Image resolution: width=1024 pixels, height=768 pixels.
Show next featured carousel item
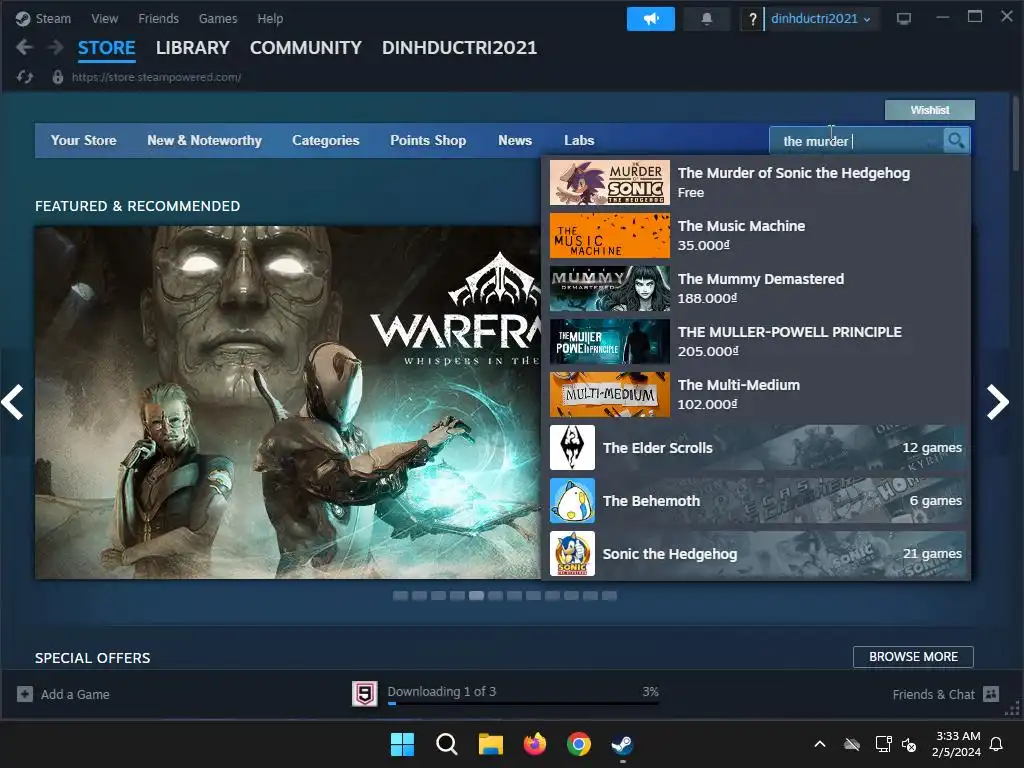(997, 402)
